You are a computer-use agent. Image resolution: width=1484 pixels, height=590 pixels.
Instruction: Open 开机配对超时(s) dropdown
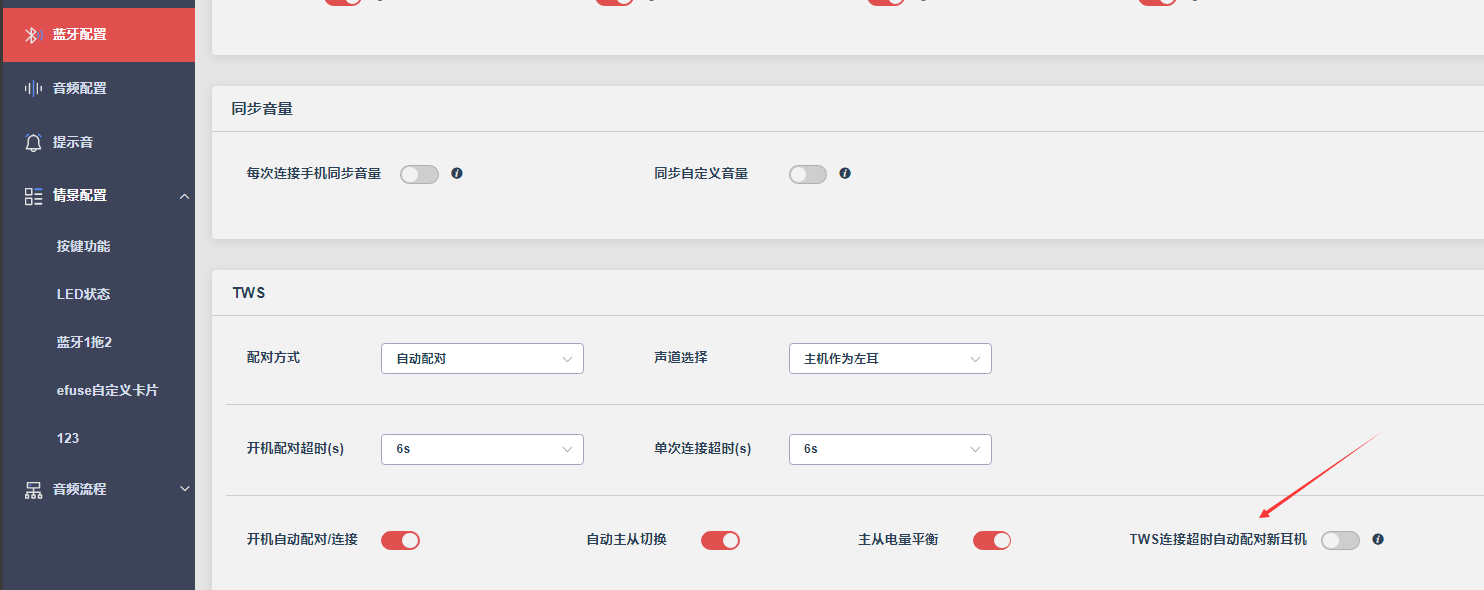[482, 450]
